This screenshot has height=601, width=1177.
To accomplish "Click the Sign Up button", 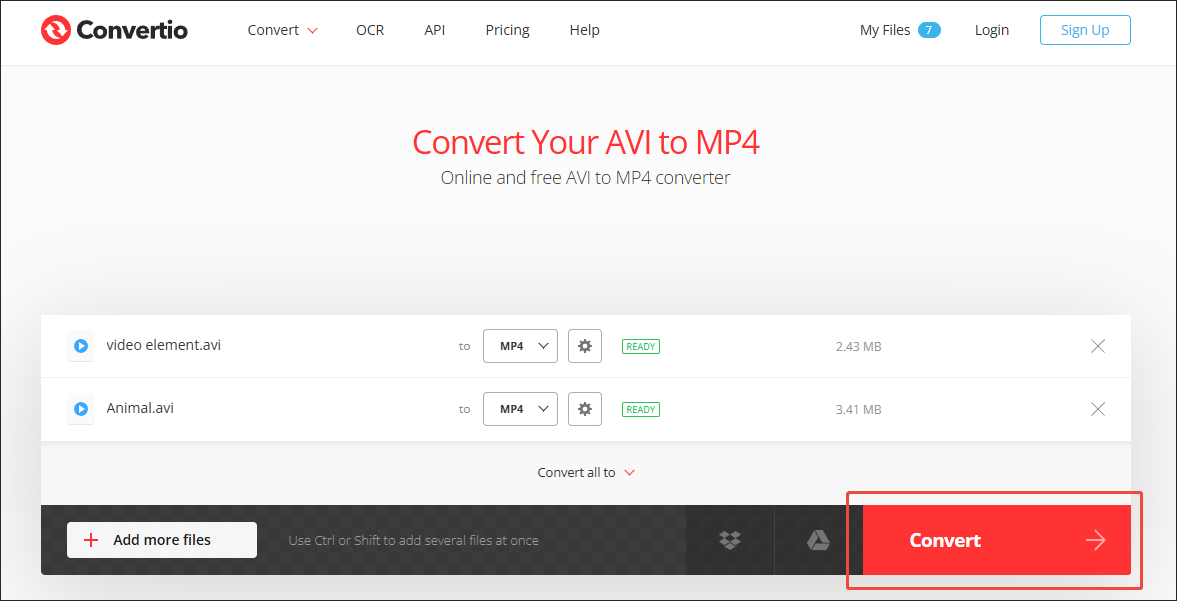I will (x=1085, y=30).
